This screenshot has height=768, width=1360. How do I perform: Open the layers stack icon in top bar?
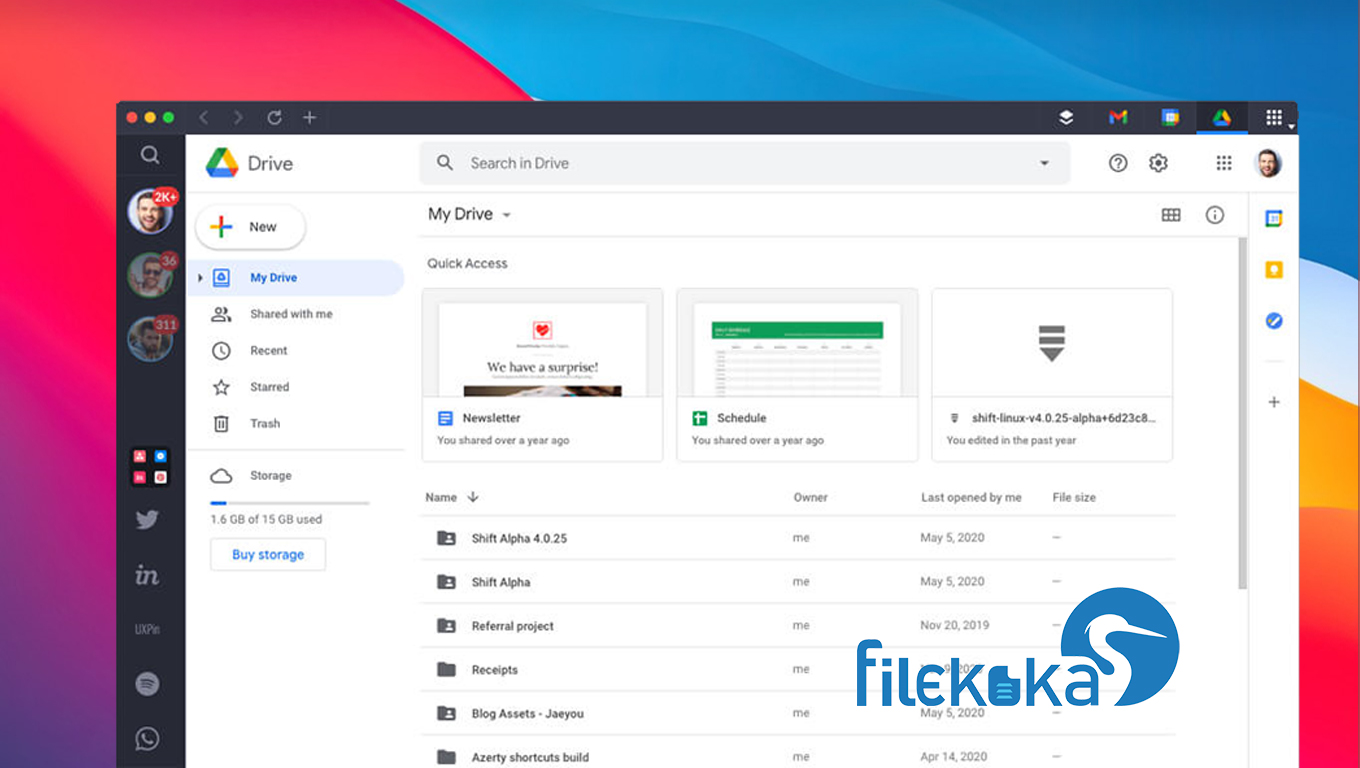(1066, 118)
